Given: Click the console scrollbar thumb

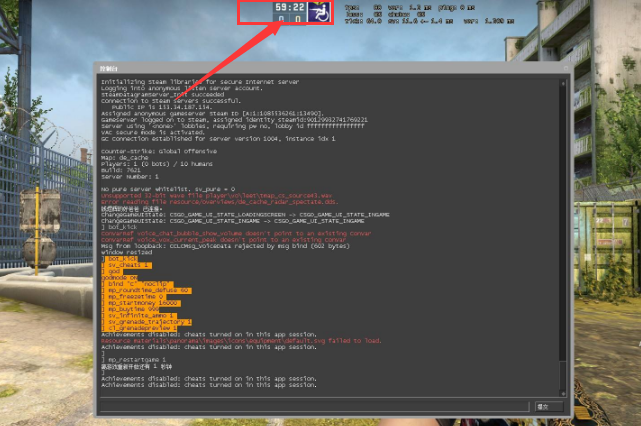Looking at the screenshot, I should pyautogui.click(x=563, y=375).
